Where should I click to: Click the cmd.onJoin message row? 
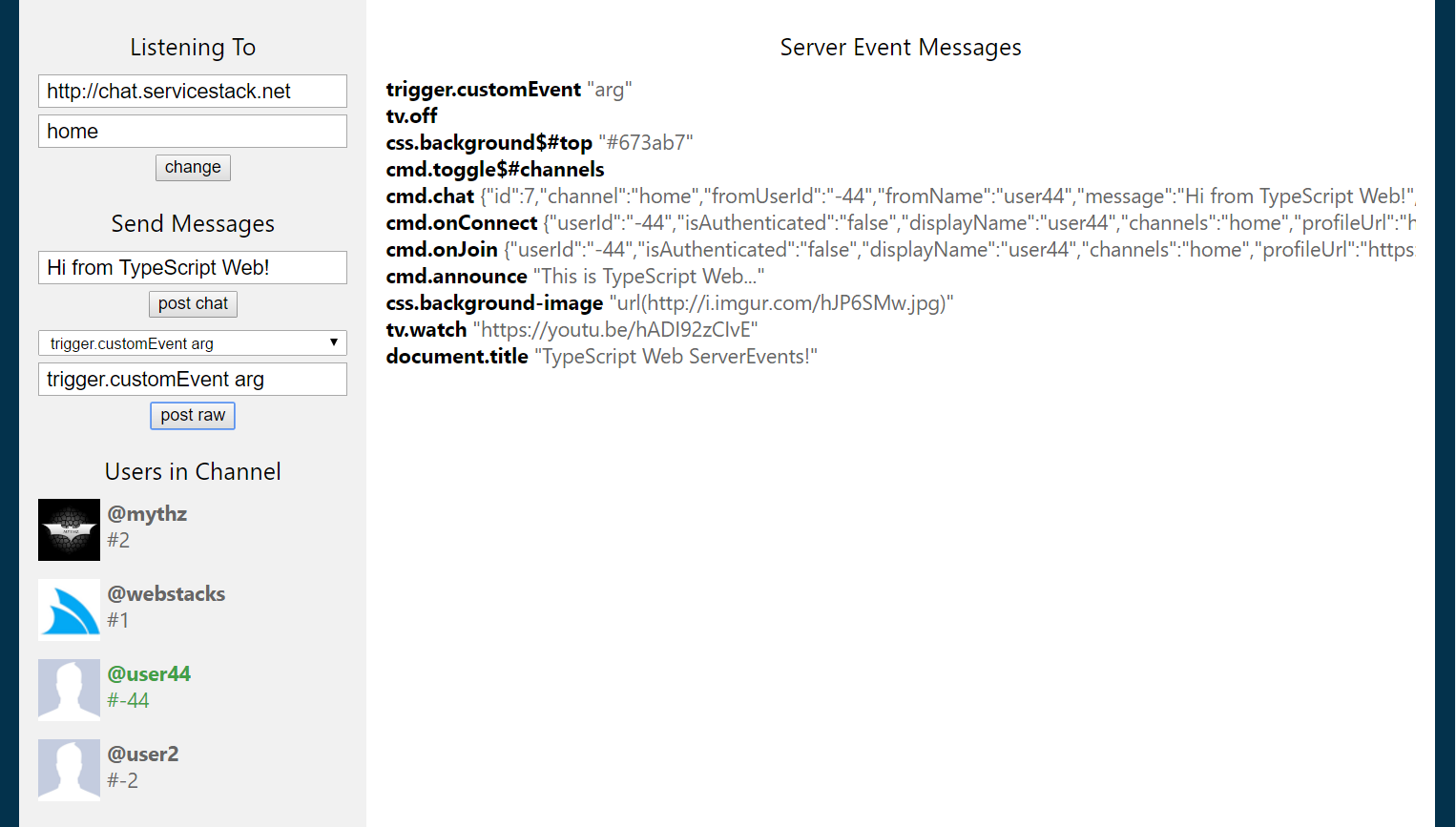pos(901,250)
